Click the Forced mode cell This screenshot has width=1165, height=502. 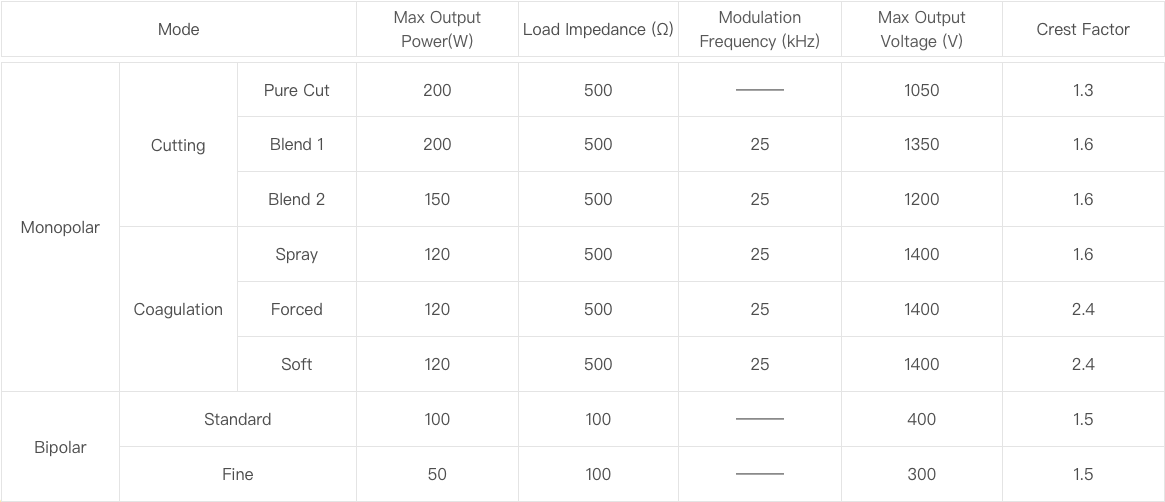pos(296,309)
